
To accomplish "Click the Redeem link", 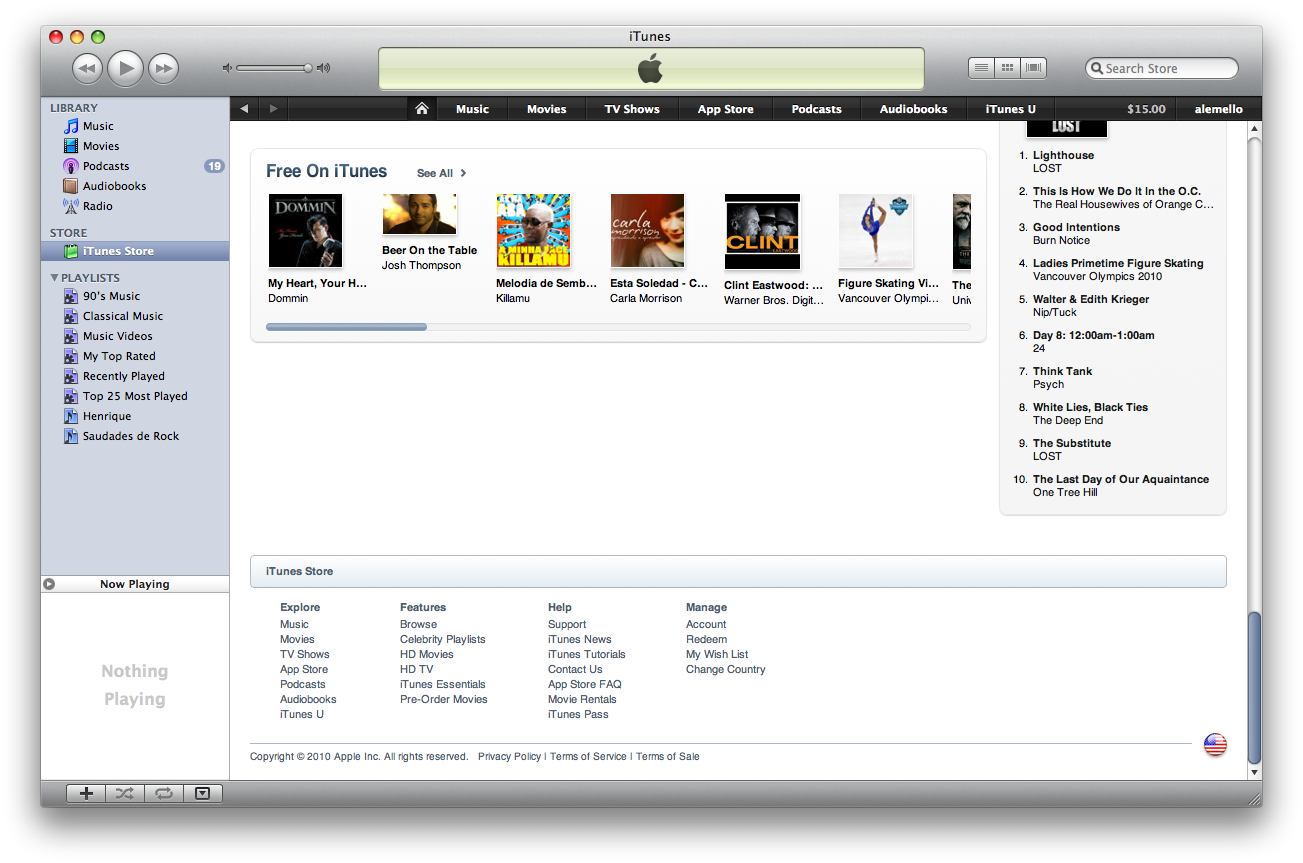I will (706, 639).
